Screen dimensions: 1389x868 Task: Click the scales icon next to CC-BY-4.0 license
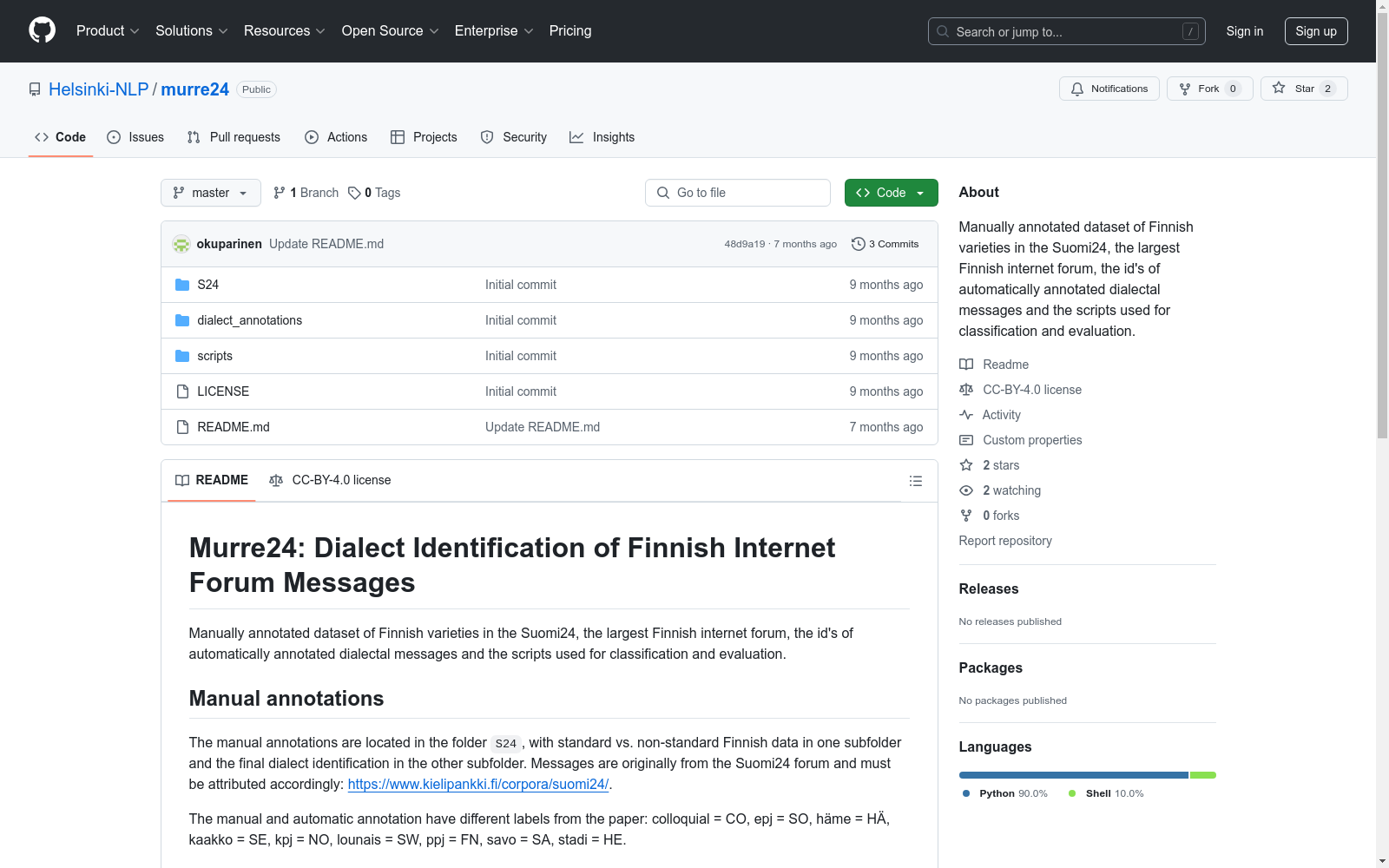pos(966,390)
